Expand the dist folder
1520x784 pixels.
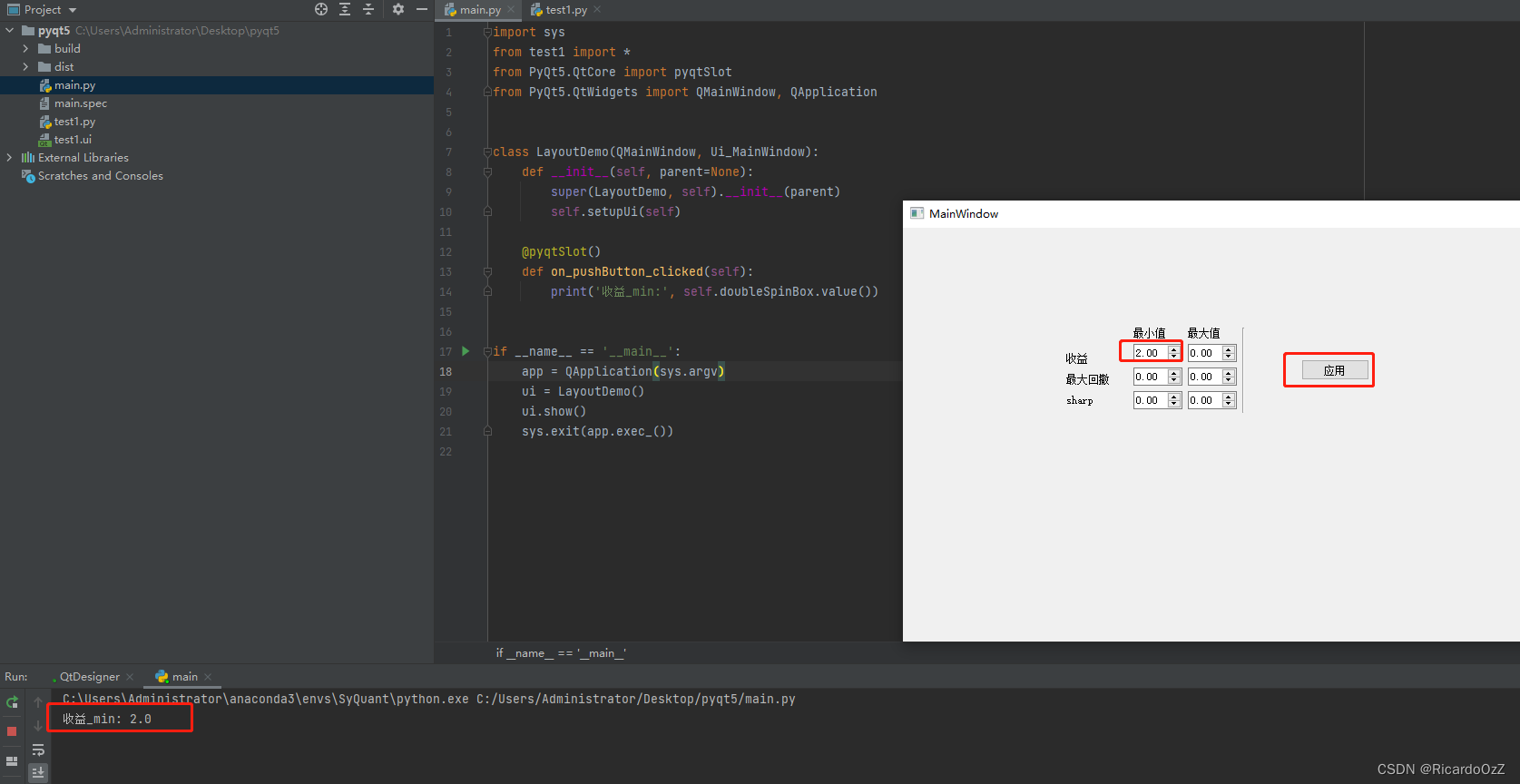coord(25,67)
